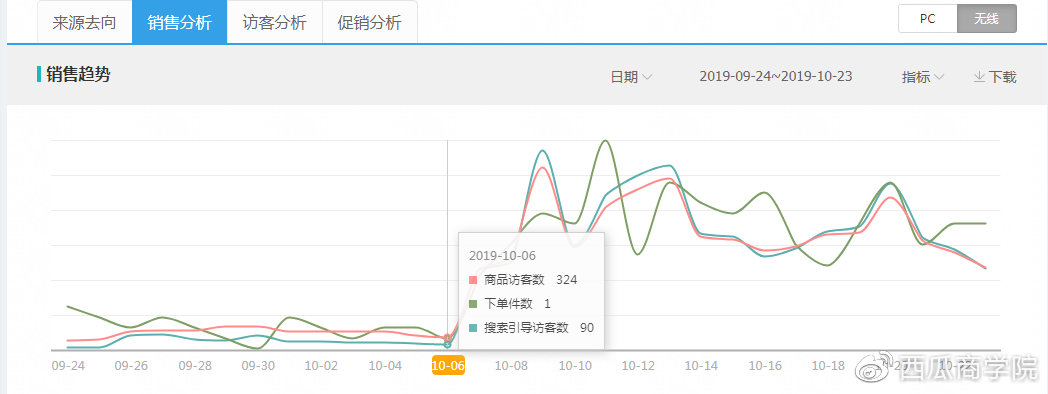1048x394 pixels.
Task: Expand the 日期 dropdown
Action: coord(631,77)
